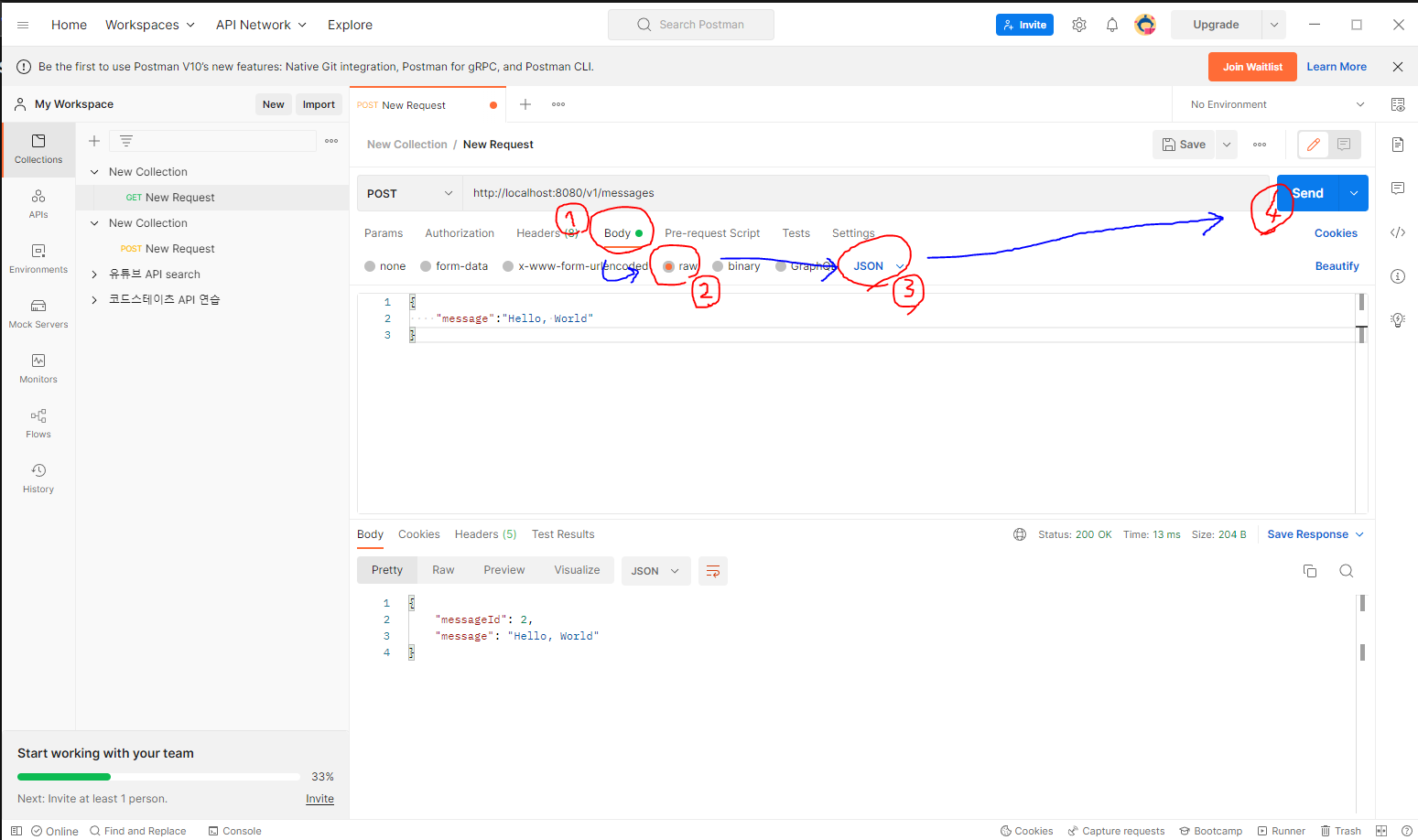This screenshot has height=840, width=1418.
Task: Switch to response Cookies tab
Action: click(x=419, y=534)
